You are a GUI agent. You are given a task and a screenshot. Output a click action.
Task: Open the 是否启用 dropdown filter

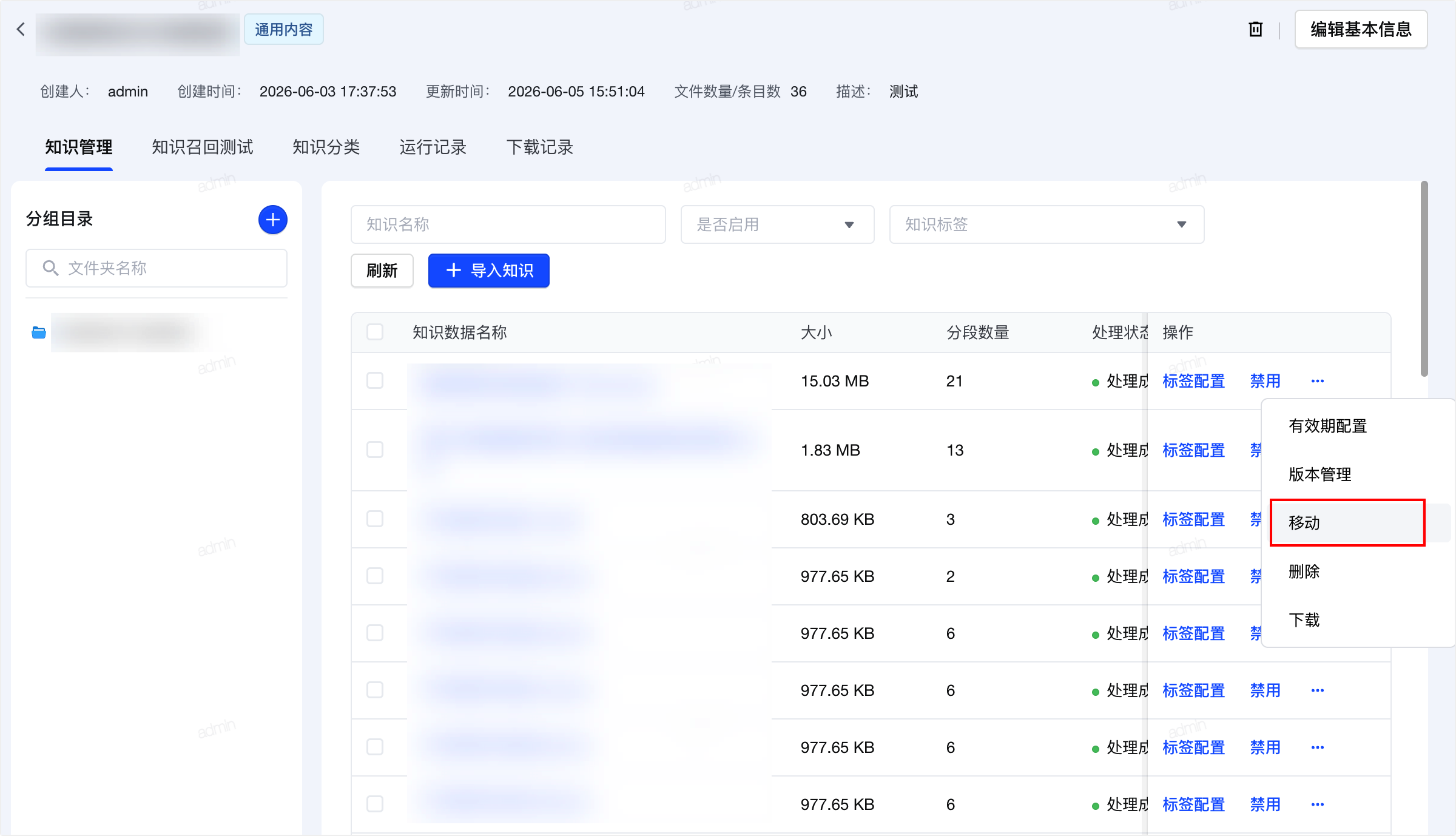pyautogui.click(x=777, y=224)
